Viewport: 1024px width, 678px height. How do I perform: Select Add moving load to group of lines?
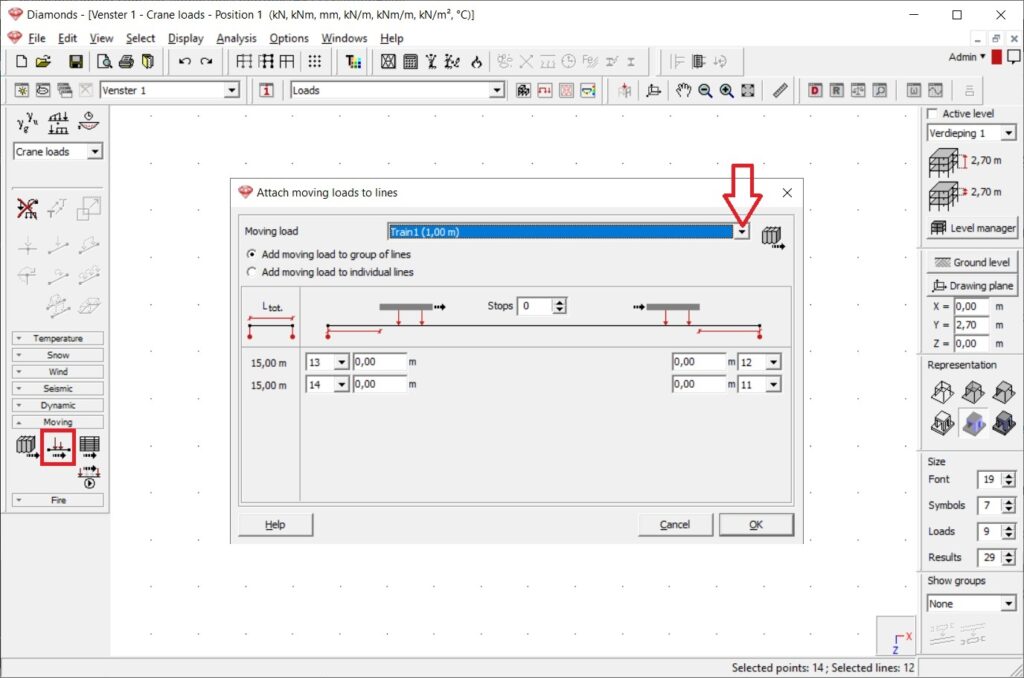[x=329, y=254]
